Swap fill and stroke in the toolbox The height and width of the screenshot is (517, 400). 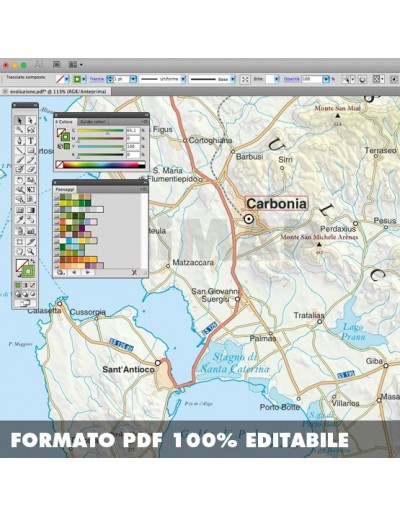(x=33, y=261)
